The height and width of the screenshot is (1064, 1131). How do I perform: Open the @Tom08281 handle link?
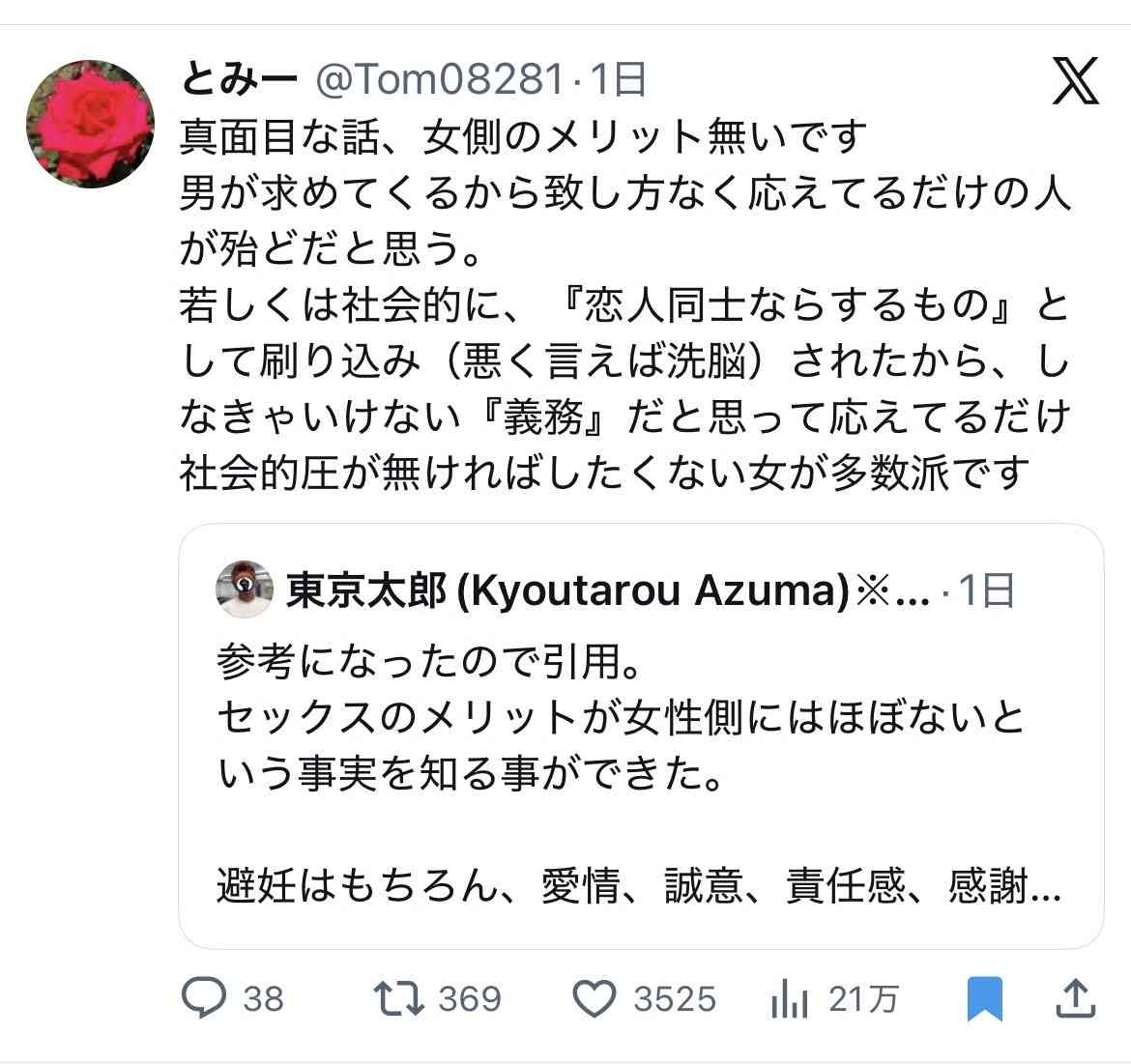(439, 79)
